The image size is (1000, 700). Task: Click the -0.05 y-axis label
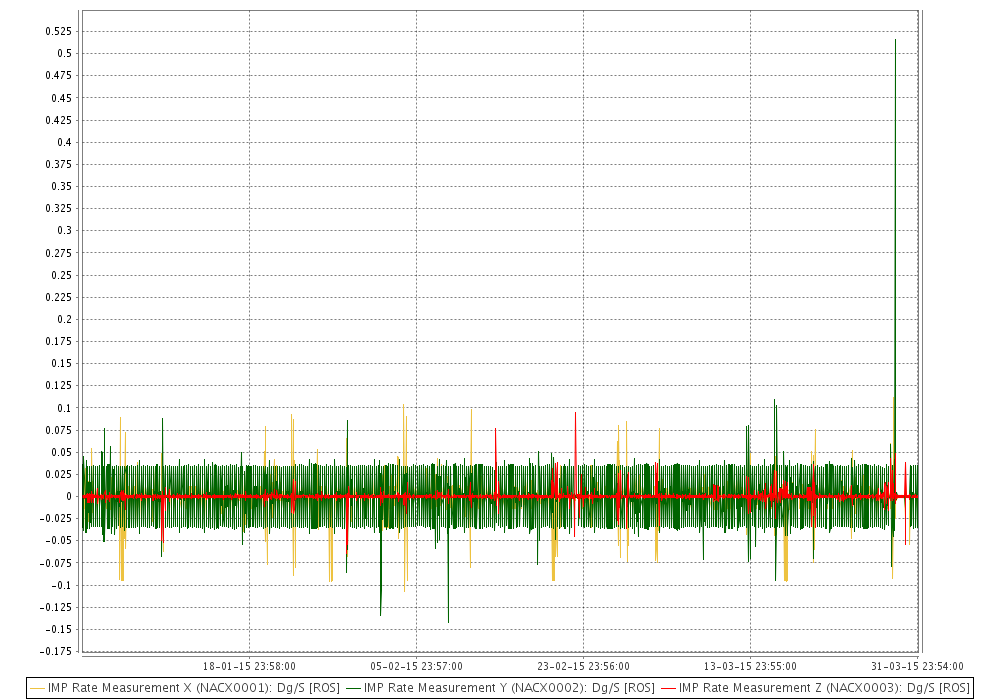click(x=59, y=541)
